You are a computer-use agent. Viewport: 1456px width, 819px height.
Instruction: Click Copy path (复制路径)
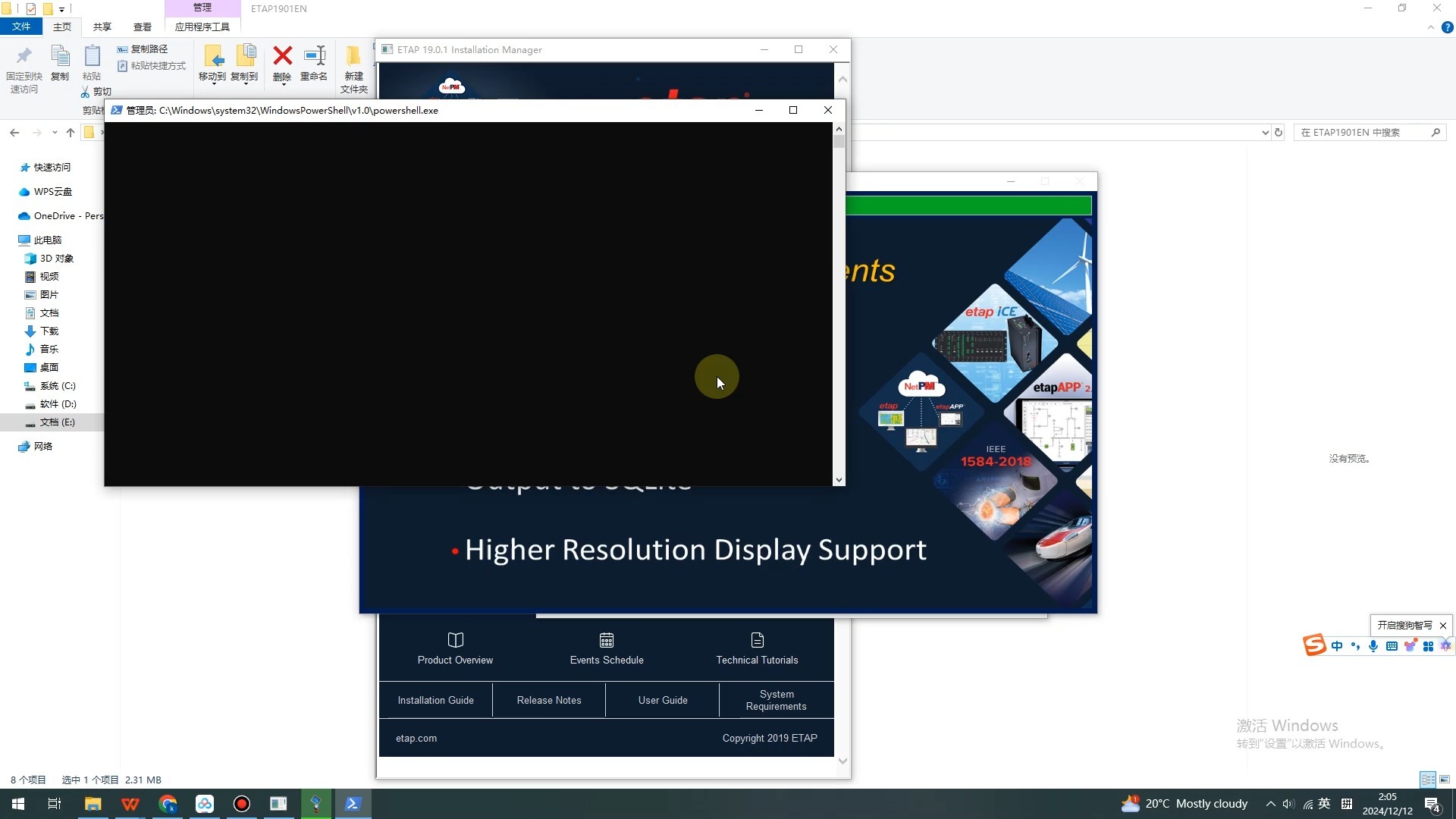pos(143,49)
